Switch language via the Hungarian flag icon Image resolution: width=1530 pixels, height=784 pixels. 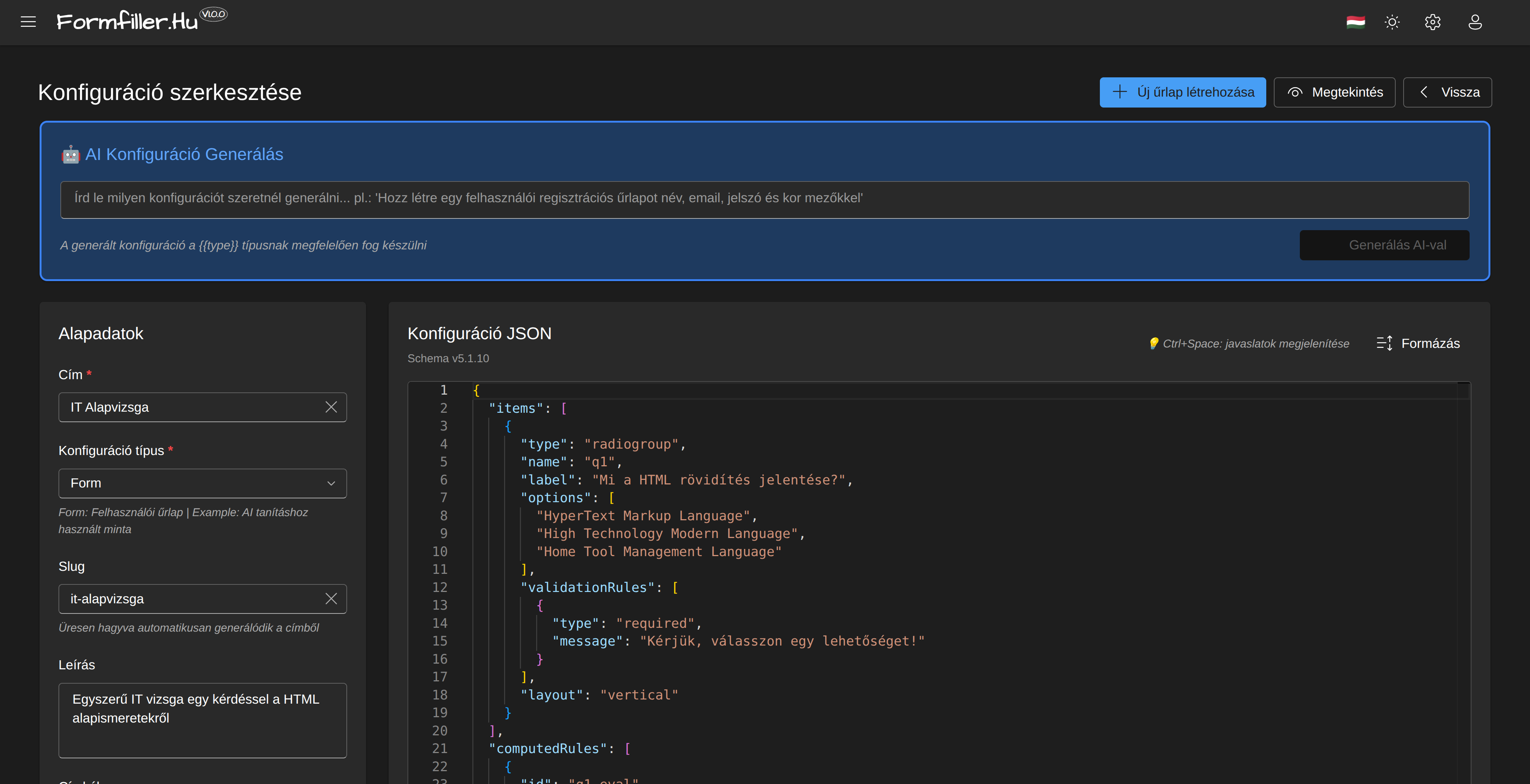(x=1356, y=22)
